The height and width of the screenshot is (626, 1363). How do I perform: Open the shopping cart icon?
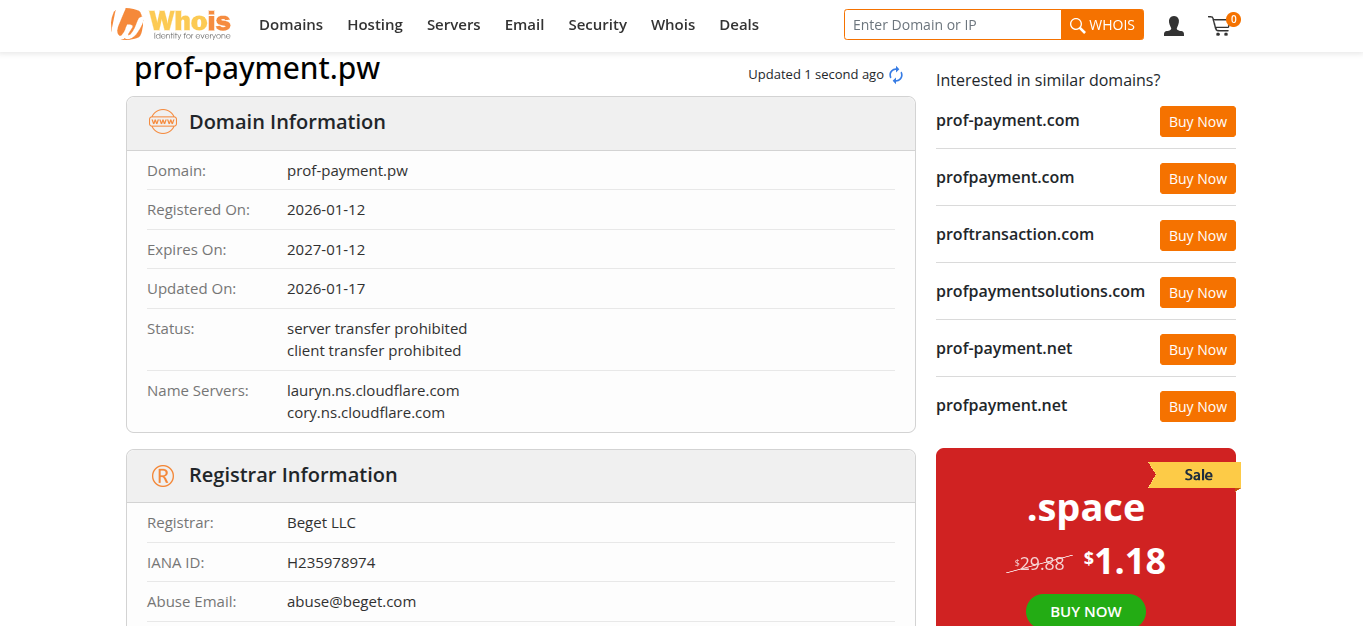(x=1220, y=26)
